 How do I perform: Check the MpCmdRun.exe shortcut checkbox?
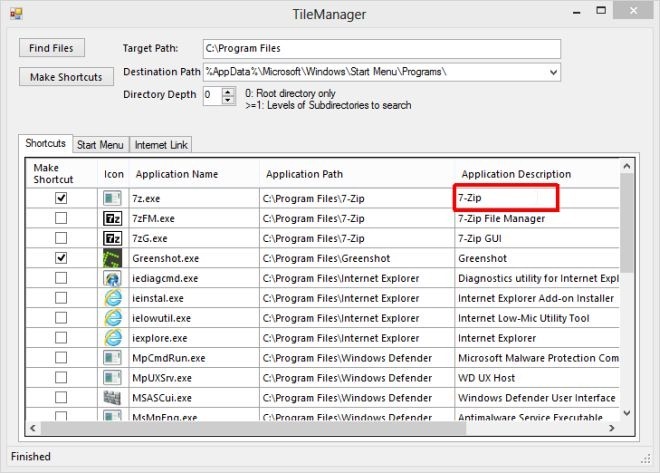(61, 358)
